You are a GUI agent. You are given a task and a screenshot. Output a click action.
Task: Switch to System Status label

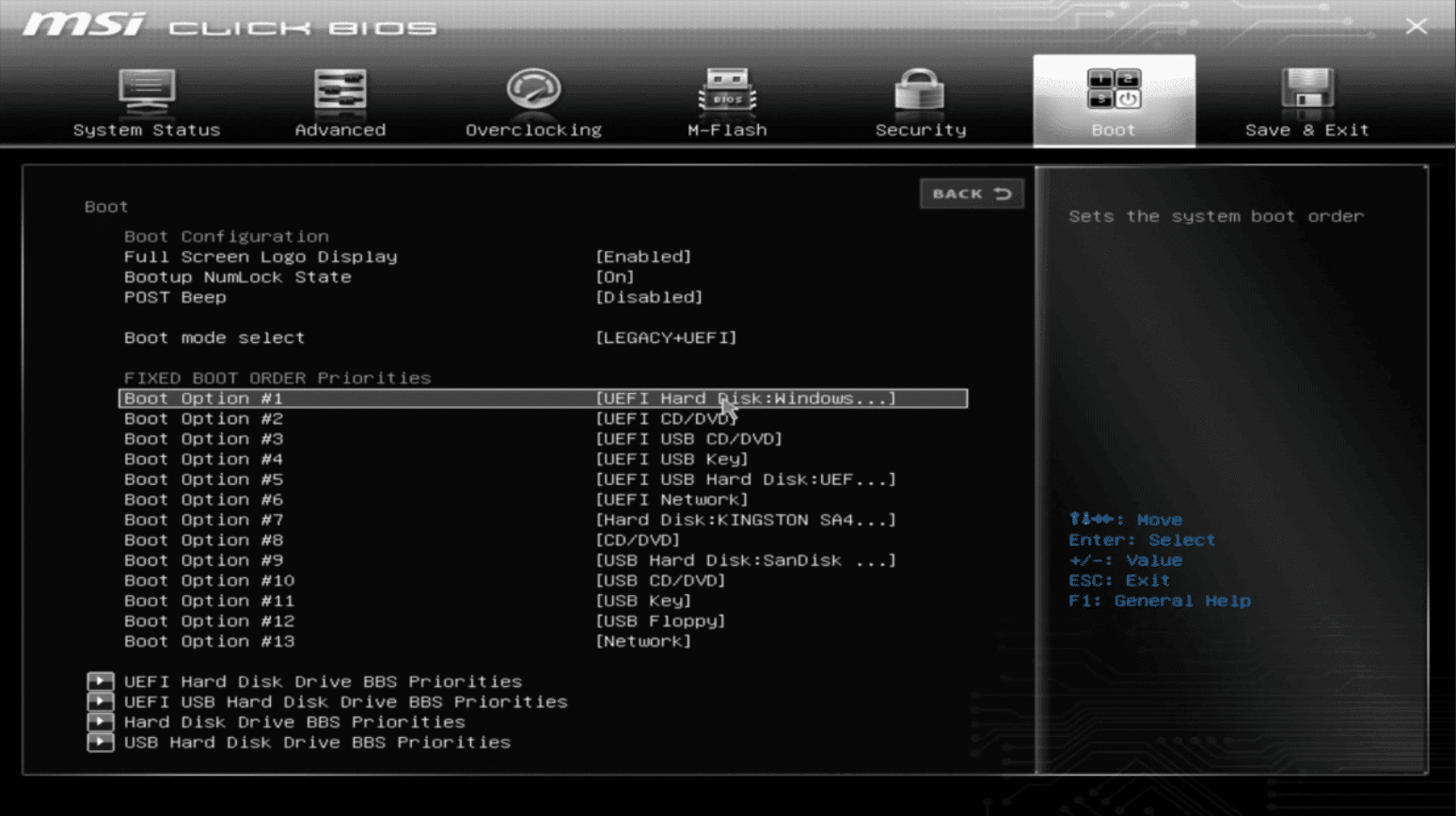(x=147, y=130)
